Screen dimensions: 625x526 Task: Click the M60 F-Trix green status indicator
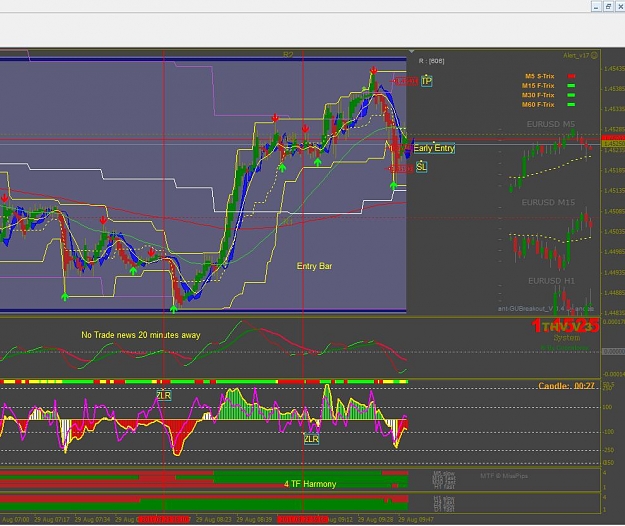[x=571, y=105]
